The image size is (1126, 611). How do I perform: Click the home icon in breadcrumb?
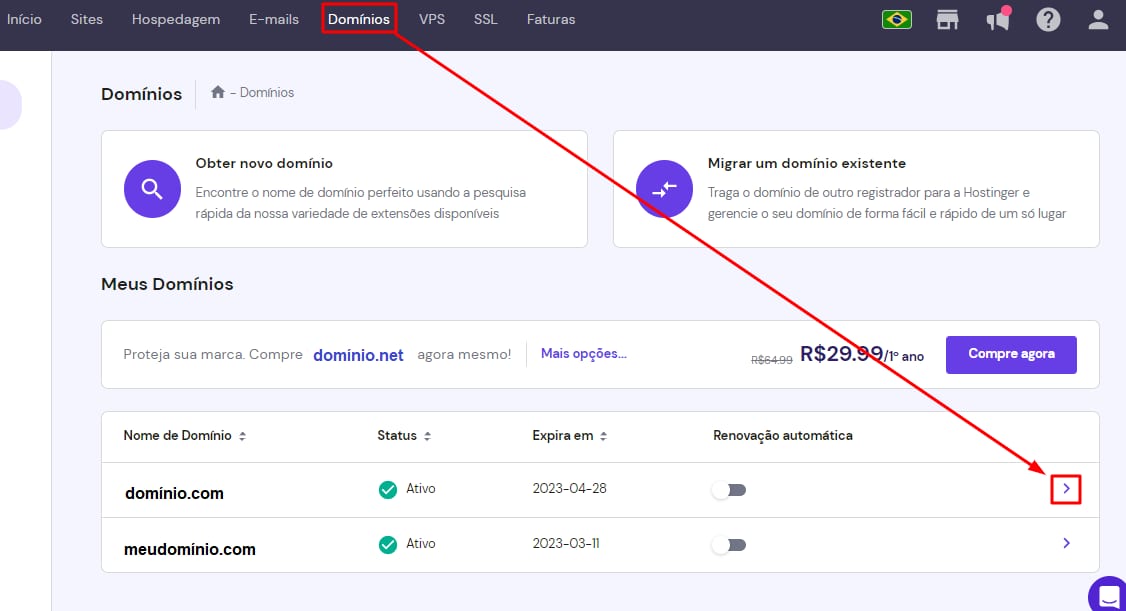(218, 92)
